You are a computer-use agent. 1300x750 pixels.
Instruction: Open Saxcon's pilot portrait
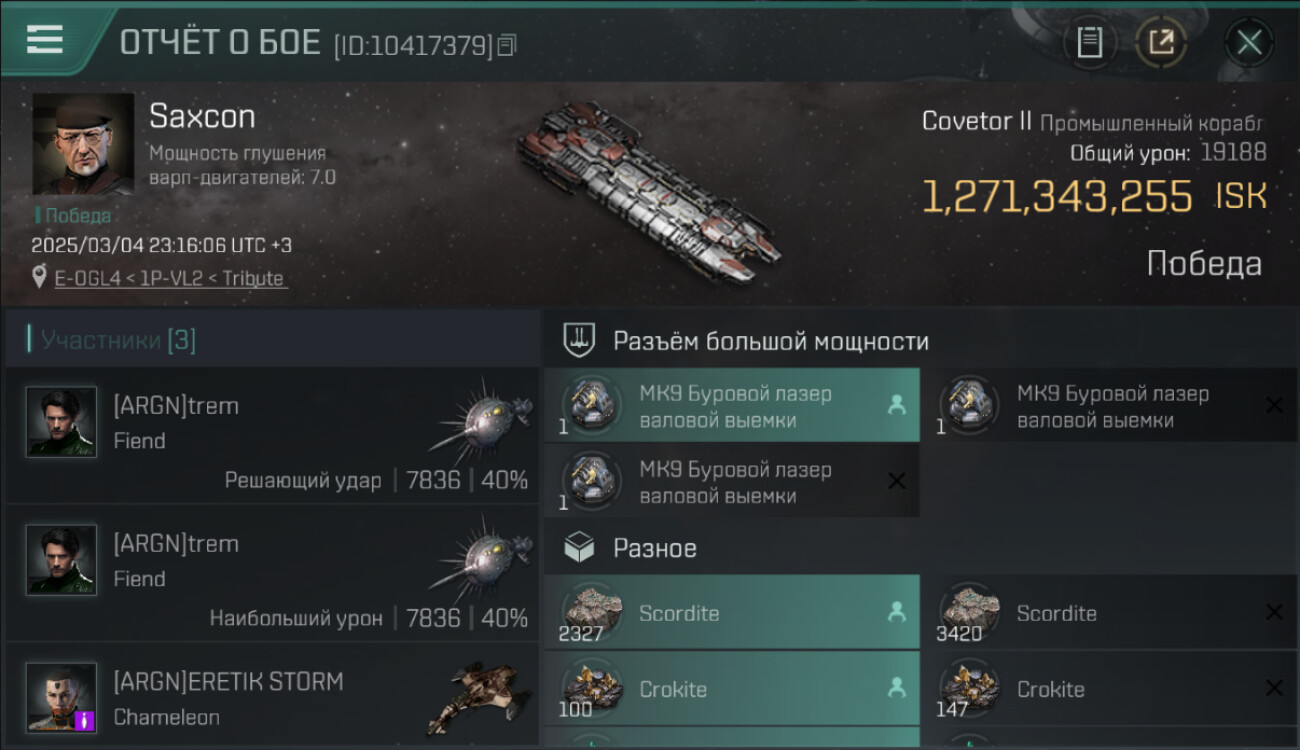point(83,144)
